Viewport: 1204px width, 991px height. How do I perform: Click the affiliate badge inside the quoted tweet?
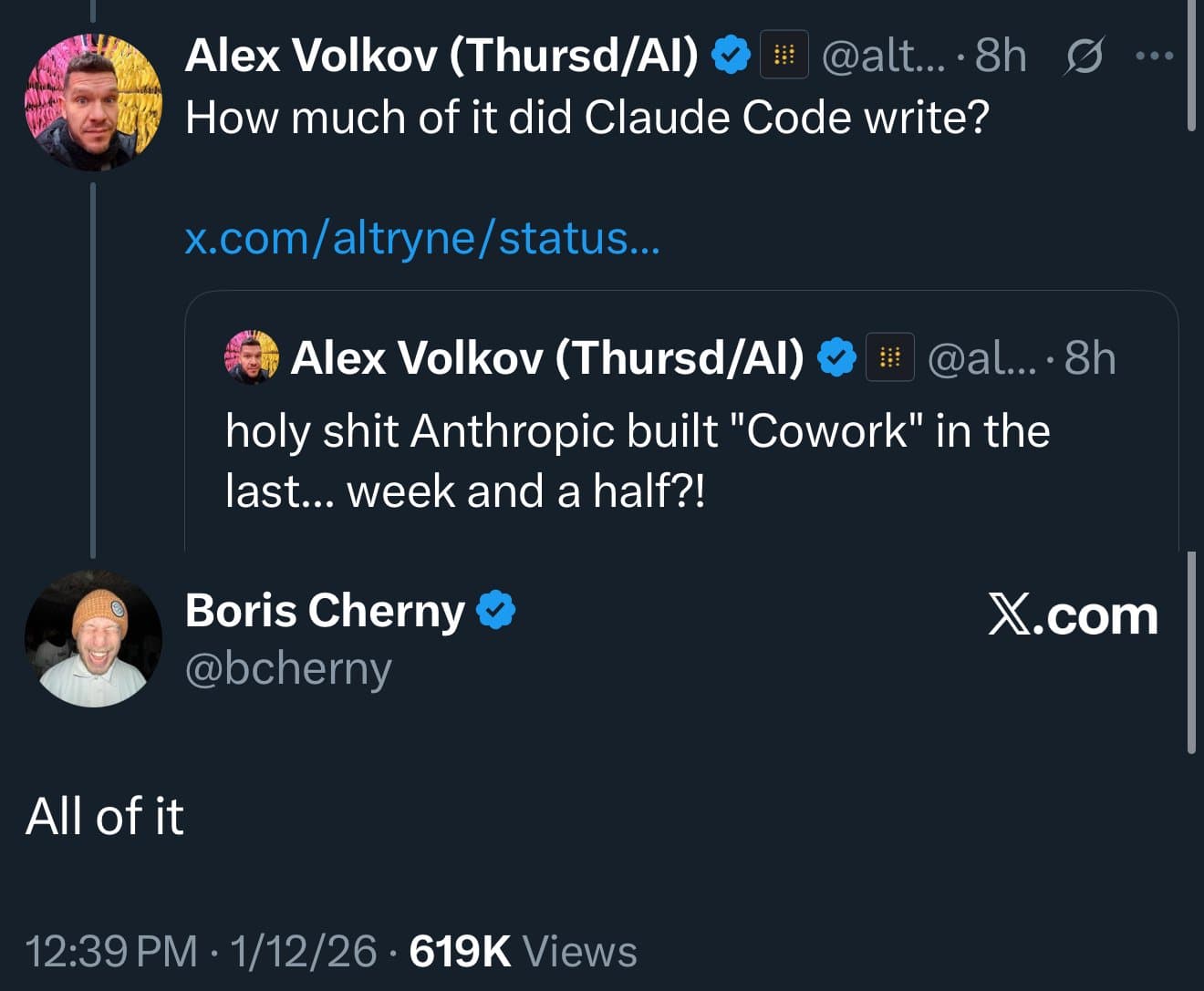coord(889,357)
